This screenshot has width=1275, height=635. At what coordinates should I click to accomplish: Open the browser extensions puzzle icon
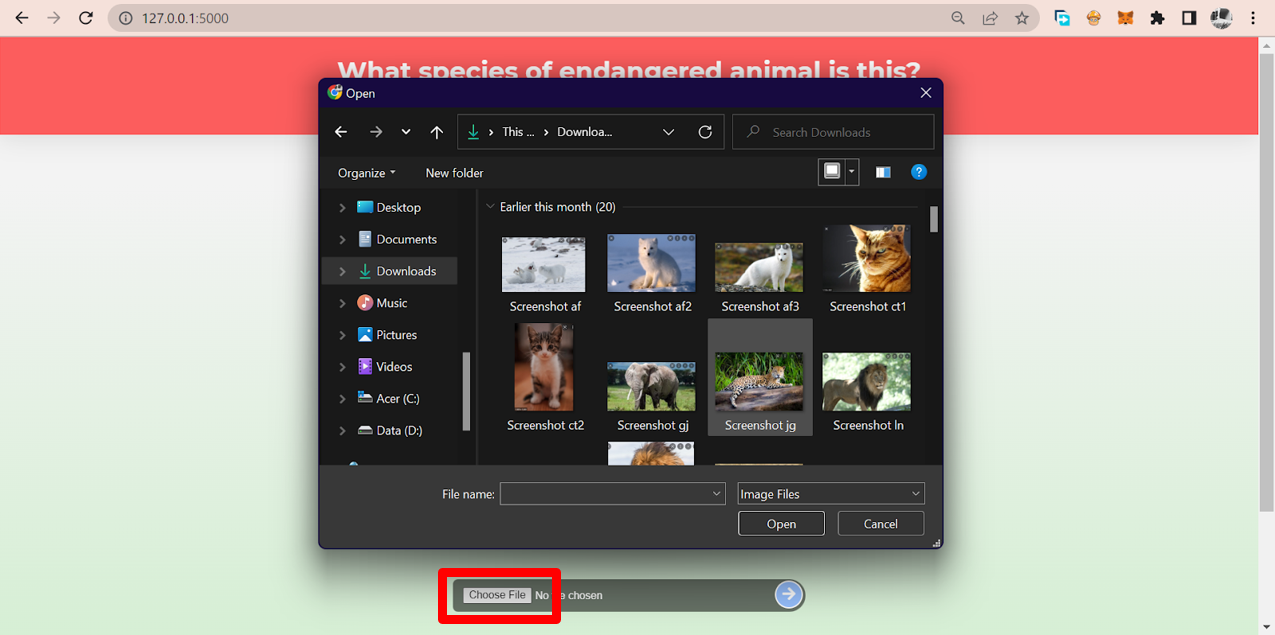(x=1157, y=17)
